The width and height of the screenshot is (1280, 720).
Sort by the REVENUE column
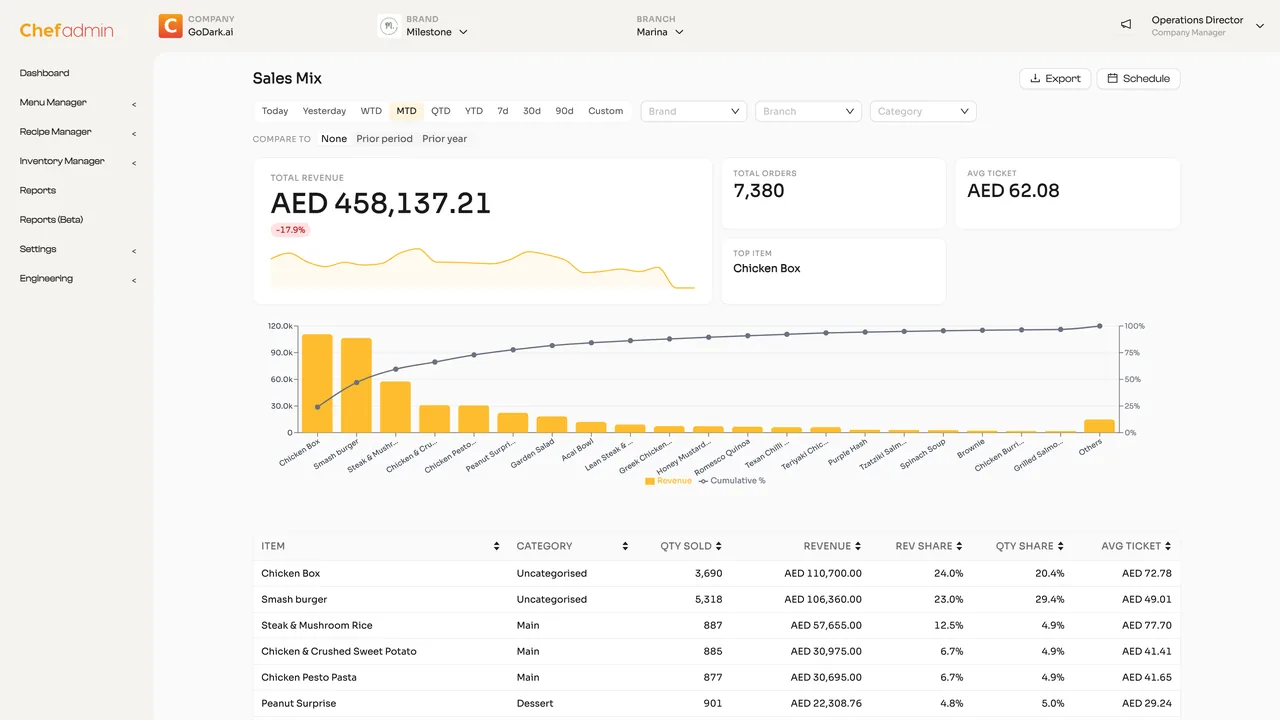tap(832, 546)
